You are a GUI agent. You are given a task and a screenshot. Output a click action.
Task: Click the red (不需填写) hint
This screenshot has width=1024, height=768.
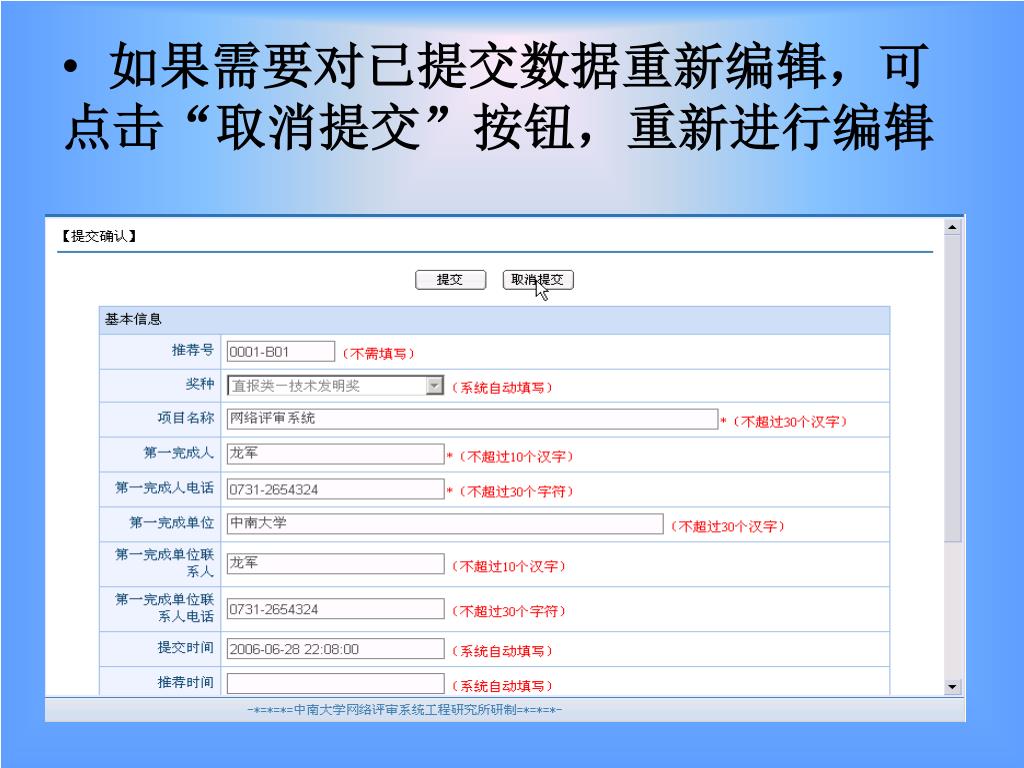coord(378,354)
